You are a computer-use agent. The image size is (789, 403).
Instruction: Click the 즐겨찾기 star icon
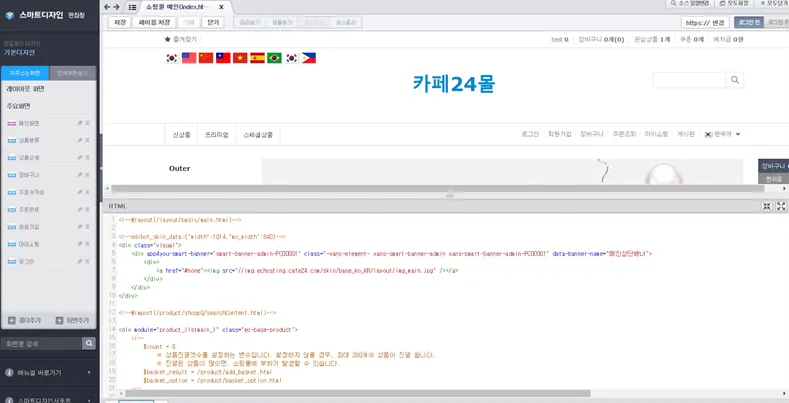pos(168,39)
